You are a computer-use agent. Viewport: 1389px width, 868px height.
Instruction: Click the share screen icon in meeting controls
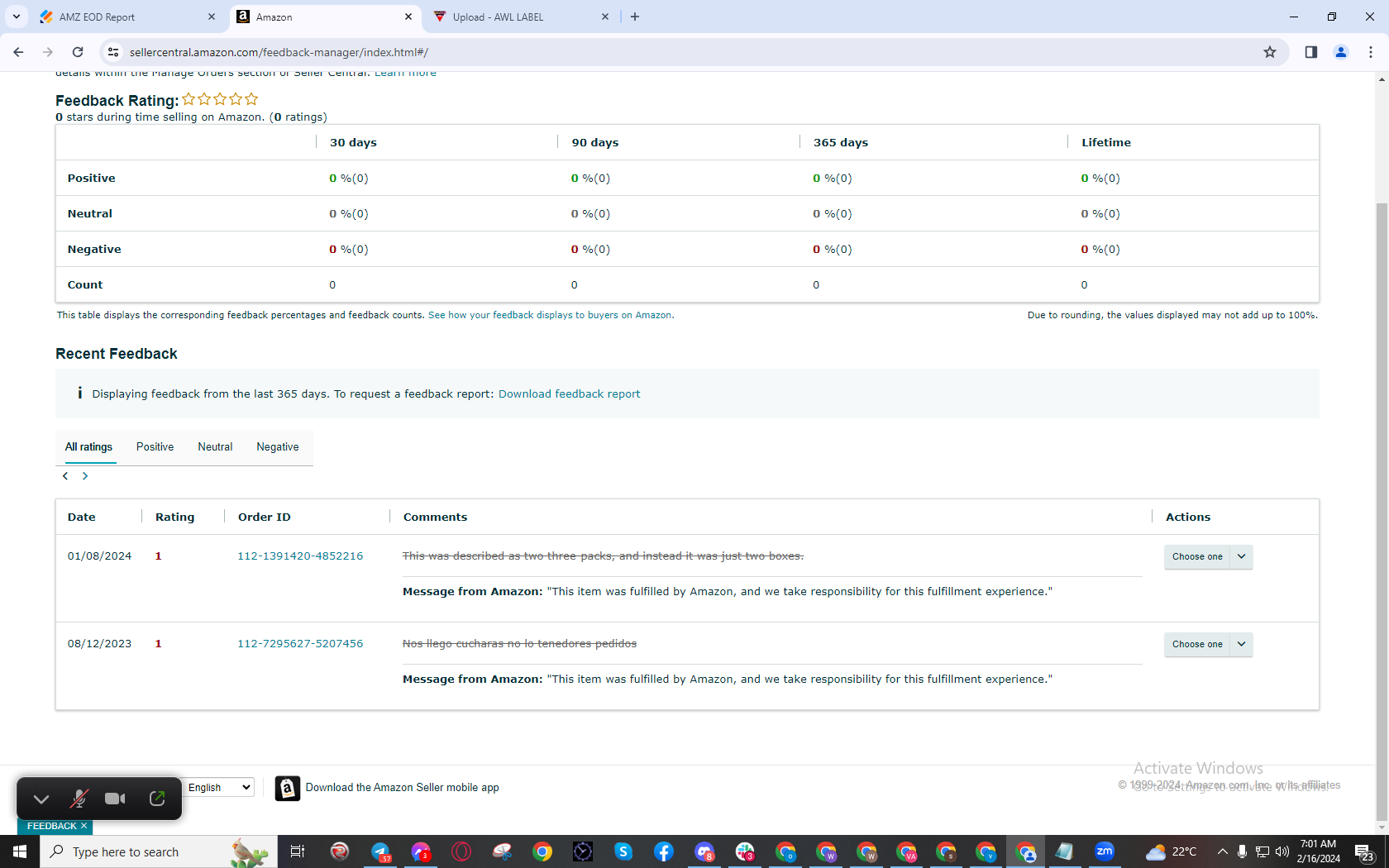pos(157,799)
